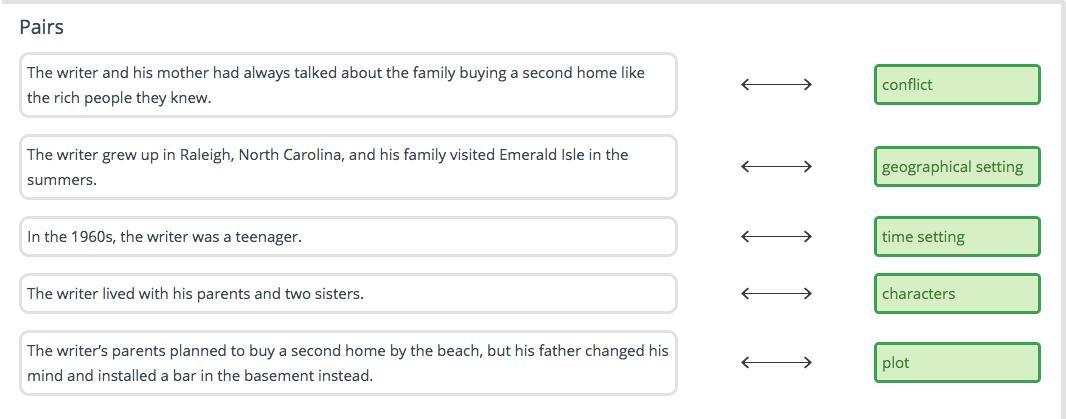Click the double arrow beside conflict
Image resolution: width=1066 pixels, height=419 pixels.
click(x=776, y=85)
